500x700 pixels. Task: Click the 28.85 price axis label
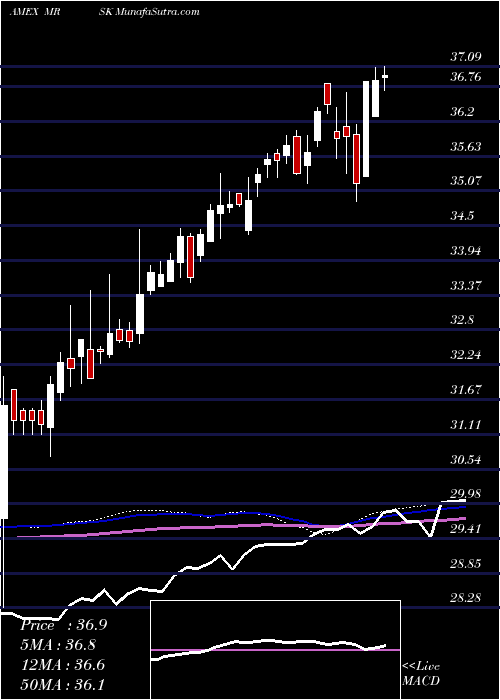pos(466,564)
